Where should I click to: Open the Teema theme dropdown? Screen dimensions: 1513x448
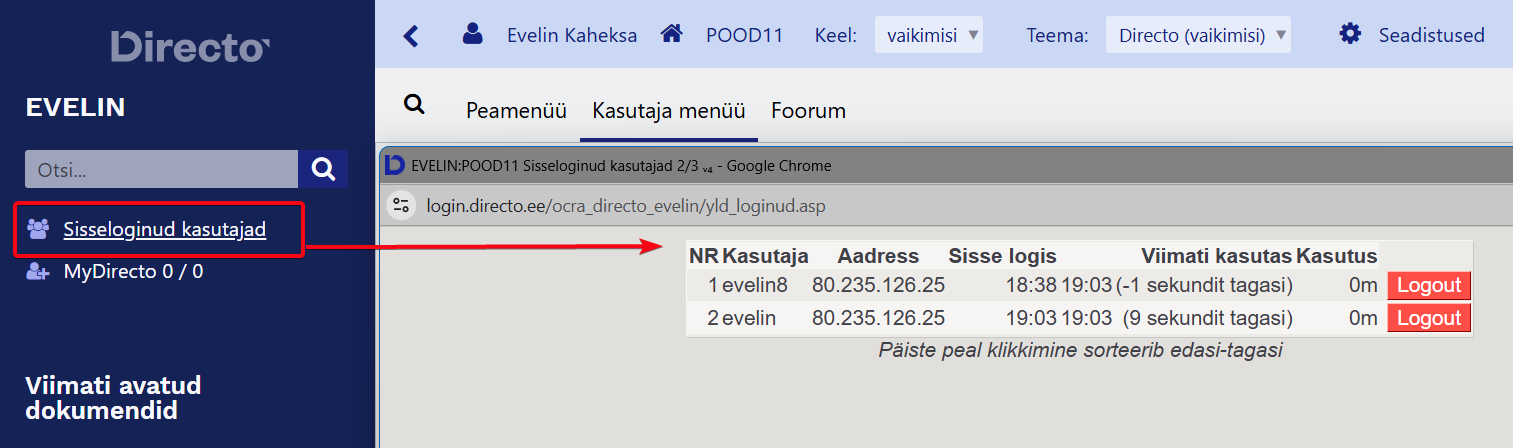pyautogui.click(x=1197, y=35)
